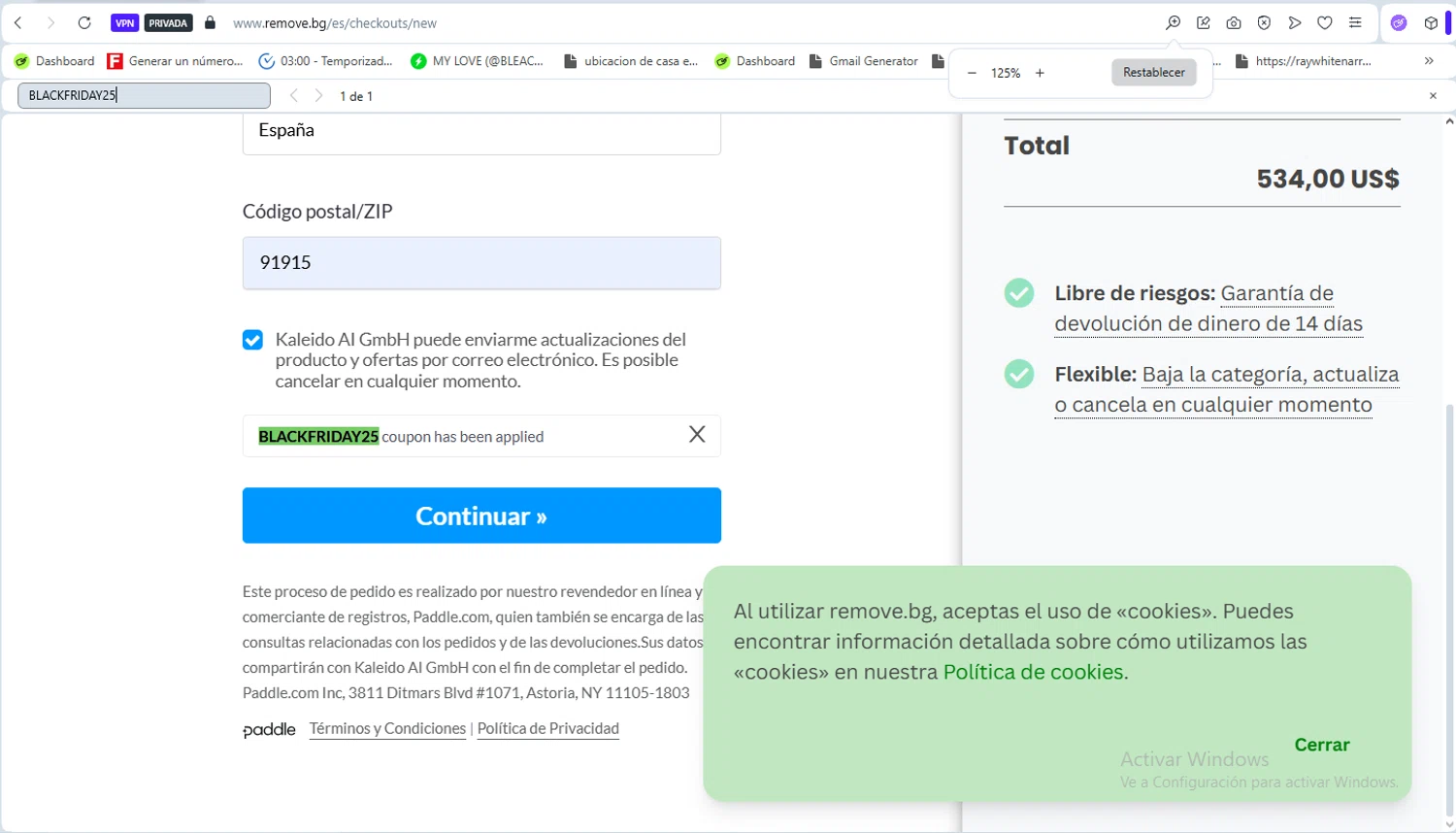Click the paddle logo
This screenshot has width=1456, height=833.
[x=269, y=729]
